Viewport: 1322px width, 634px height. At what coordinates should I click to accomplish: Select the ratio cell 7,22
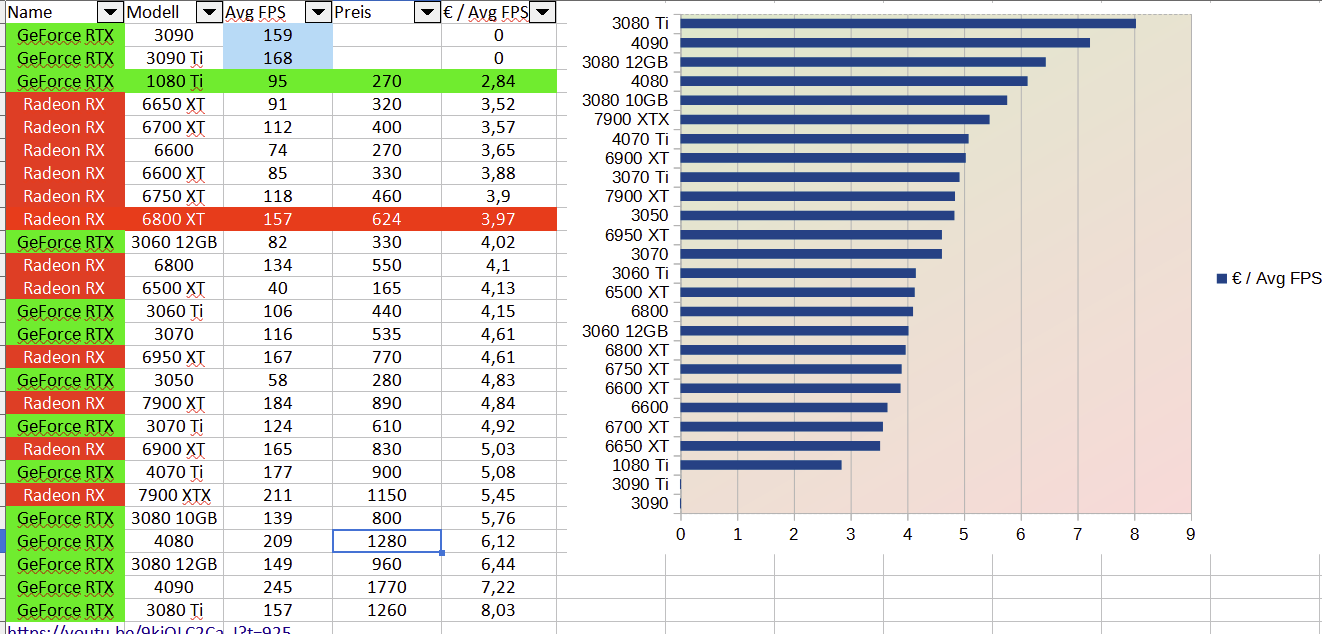click(x=499, y=587)
